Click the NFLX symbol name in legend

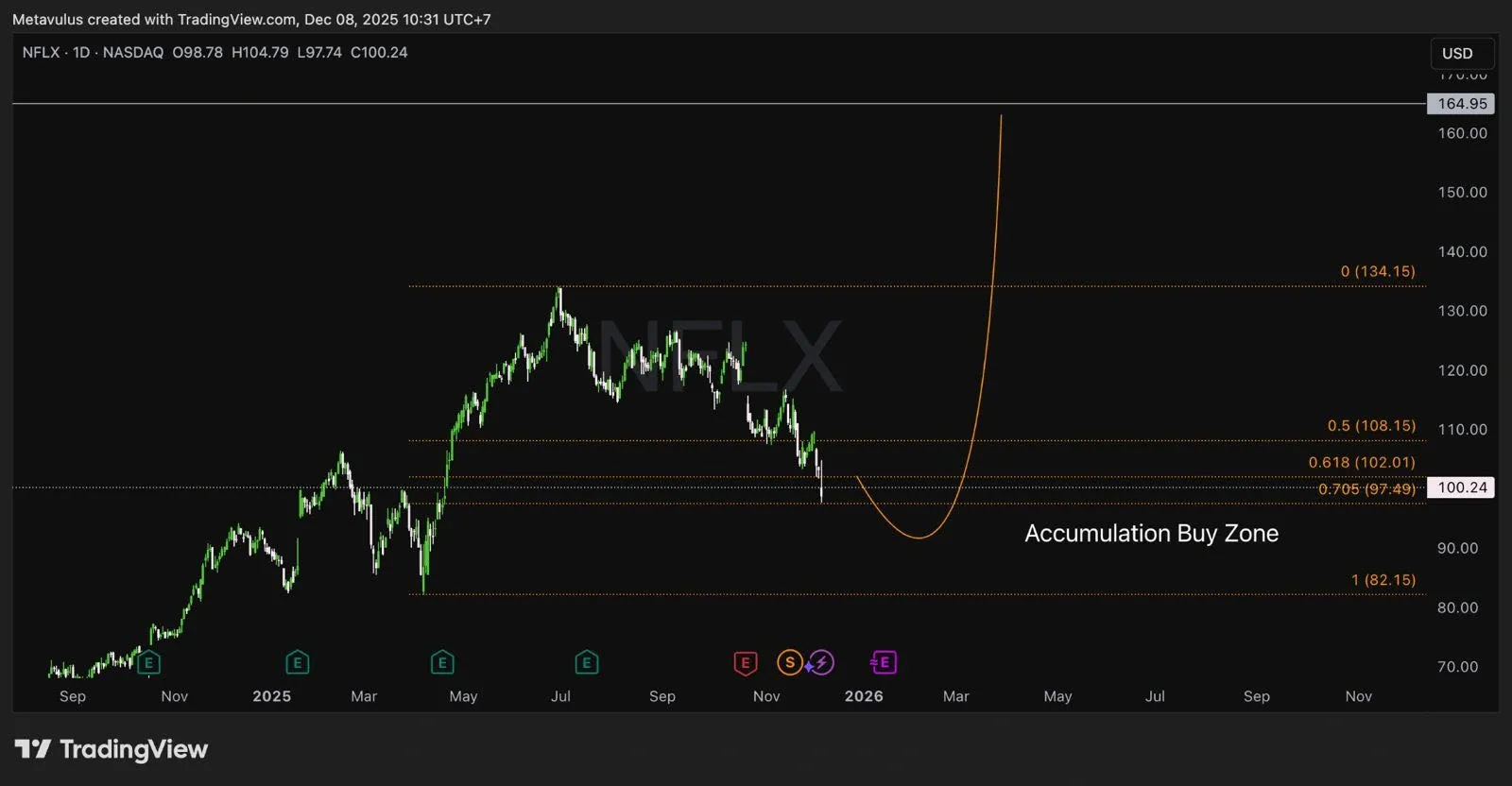tap(42, 53)
